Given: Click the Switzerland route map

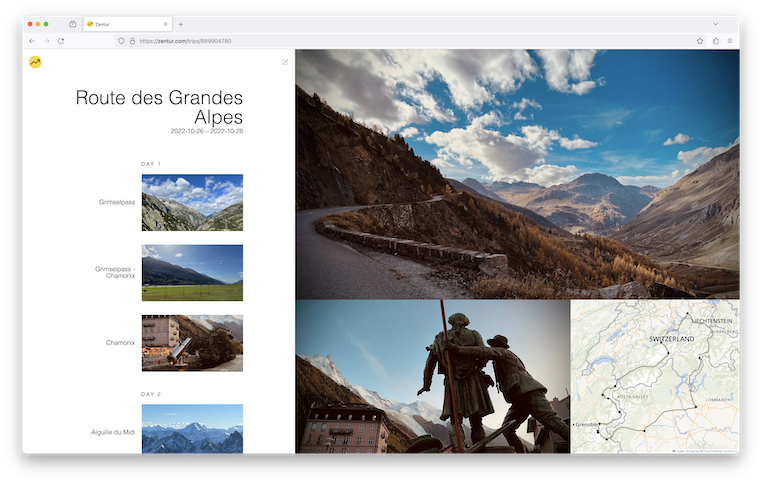Looking at the screenshot, I should click(x=655, y=377).
